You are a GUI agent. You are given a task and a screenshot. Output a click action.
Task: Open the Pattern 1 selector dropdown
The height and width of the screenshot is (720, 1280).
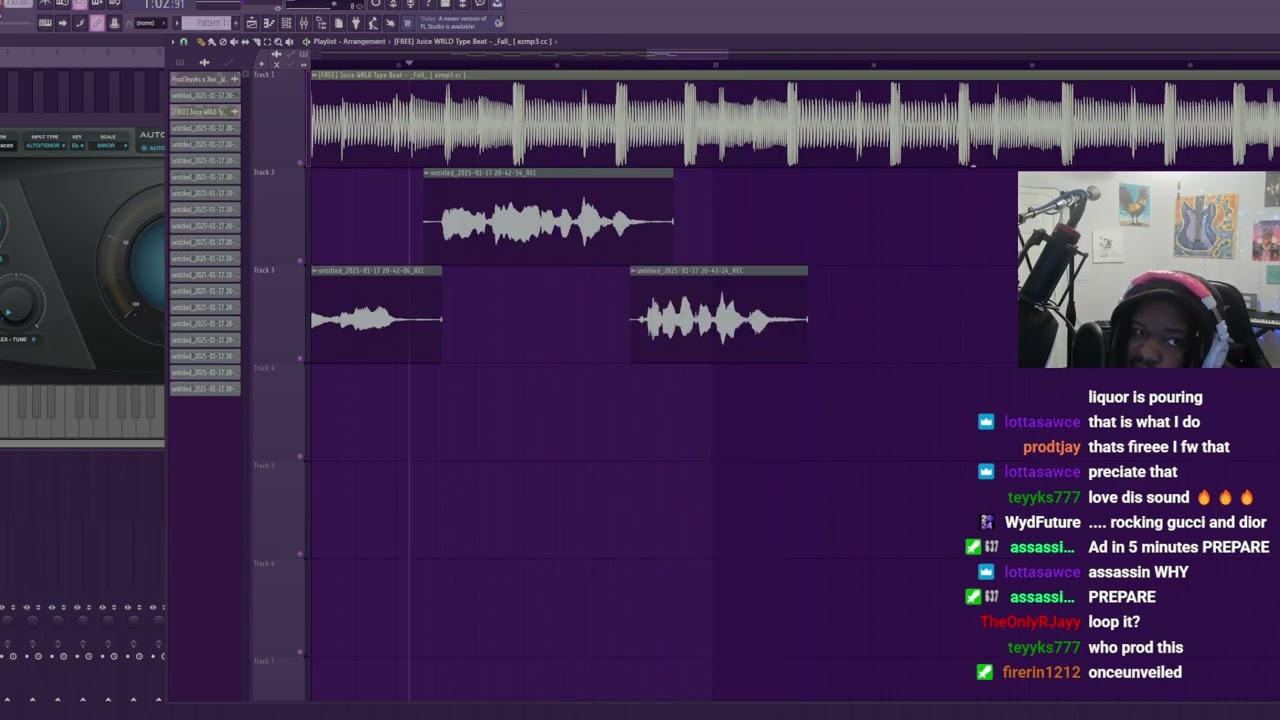tap(206, 23)
